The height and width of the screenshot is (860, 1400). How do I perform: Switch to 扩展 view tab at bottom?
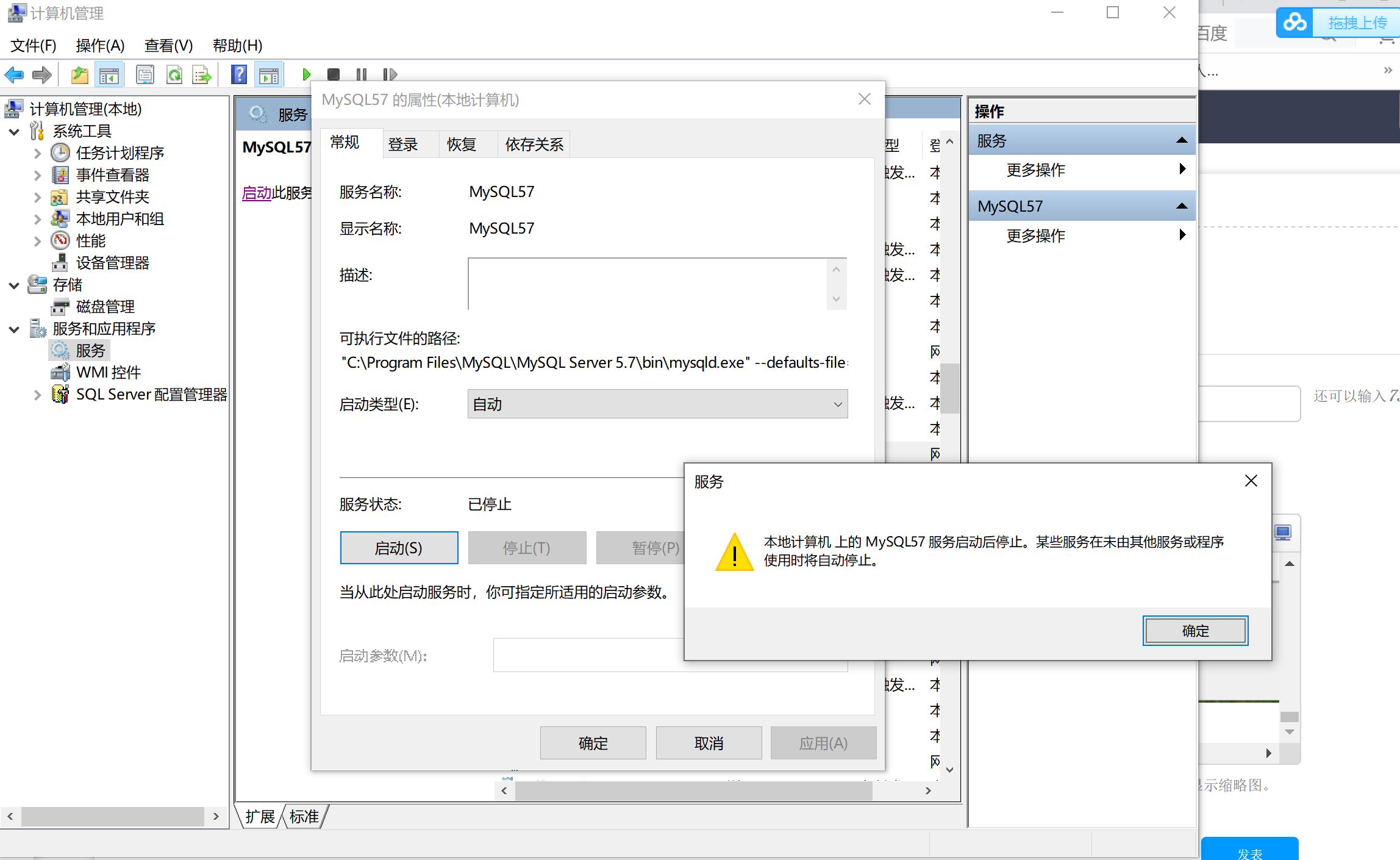tap(260, 816)
